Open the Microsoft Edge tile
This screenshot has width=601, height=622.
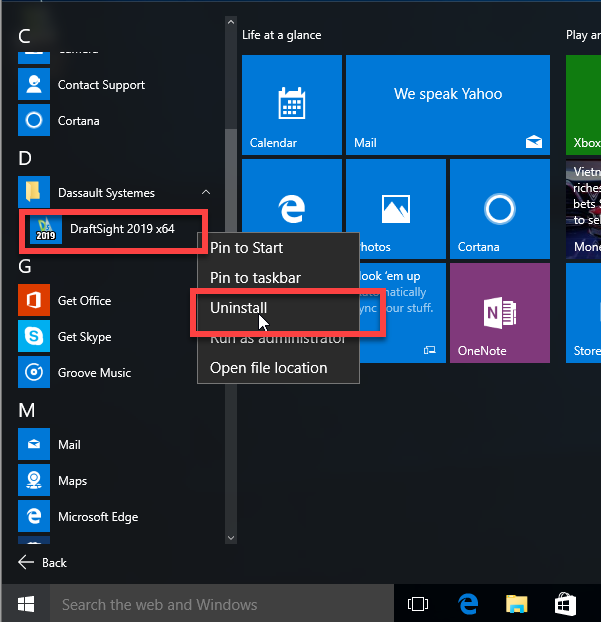pos(292,196)
